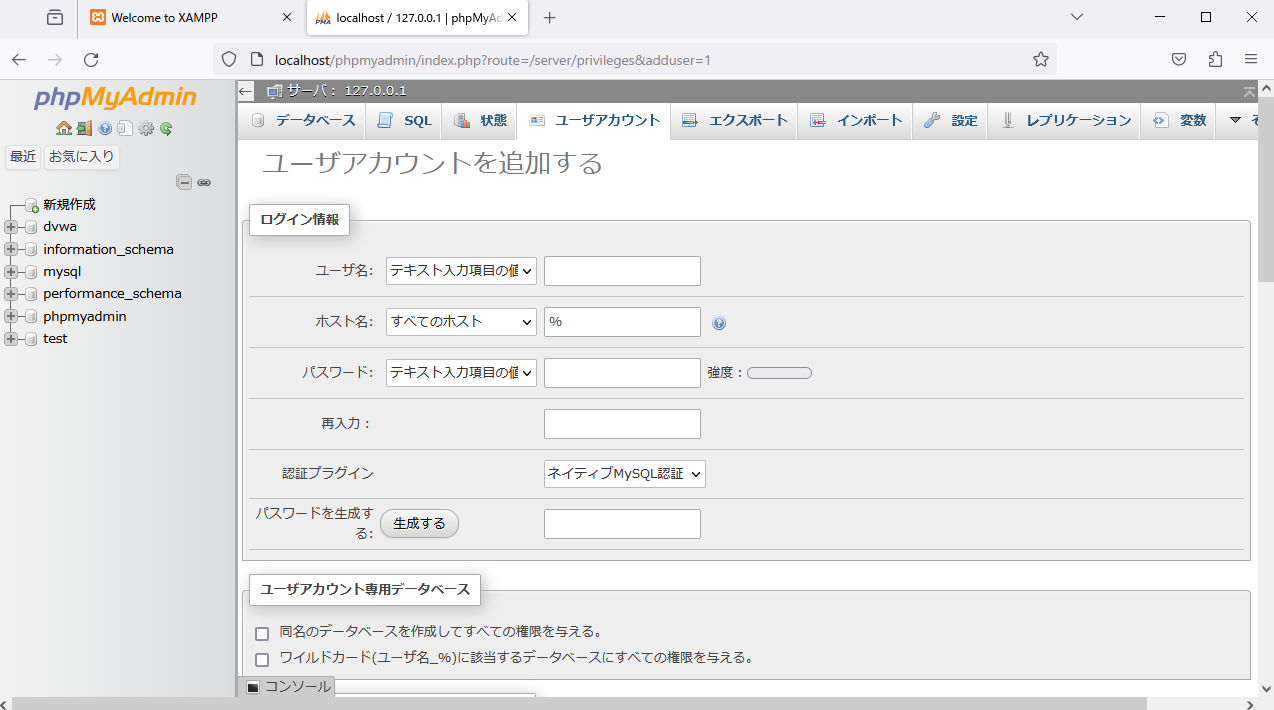Open phpMyAdmin documentation help icon
Viewport: 1274px width, 710px height.
[x=105, y=128]
